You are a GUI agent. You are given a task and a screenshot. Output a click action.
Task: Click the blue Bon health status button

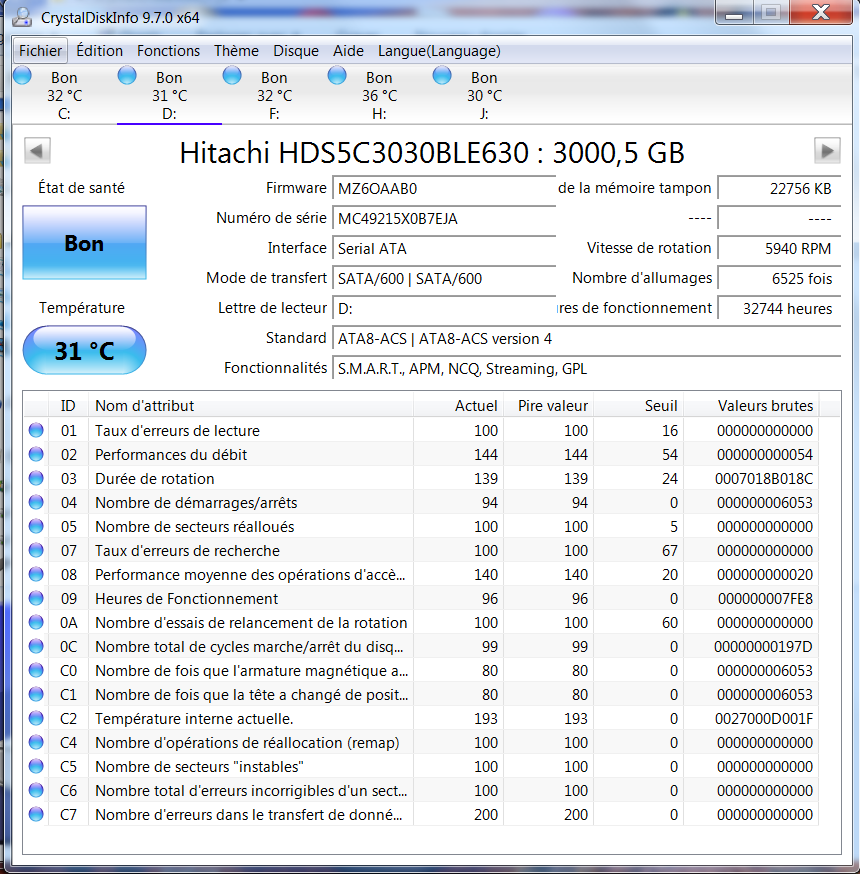pyautogui.click(x=84, y=243)
